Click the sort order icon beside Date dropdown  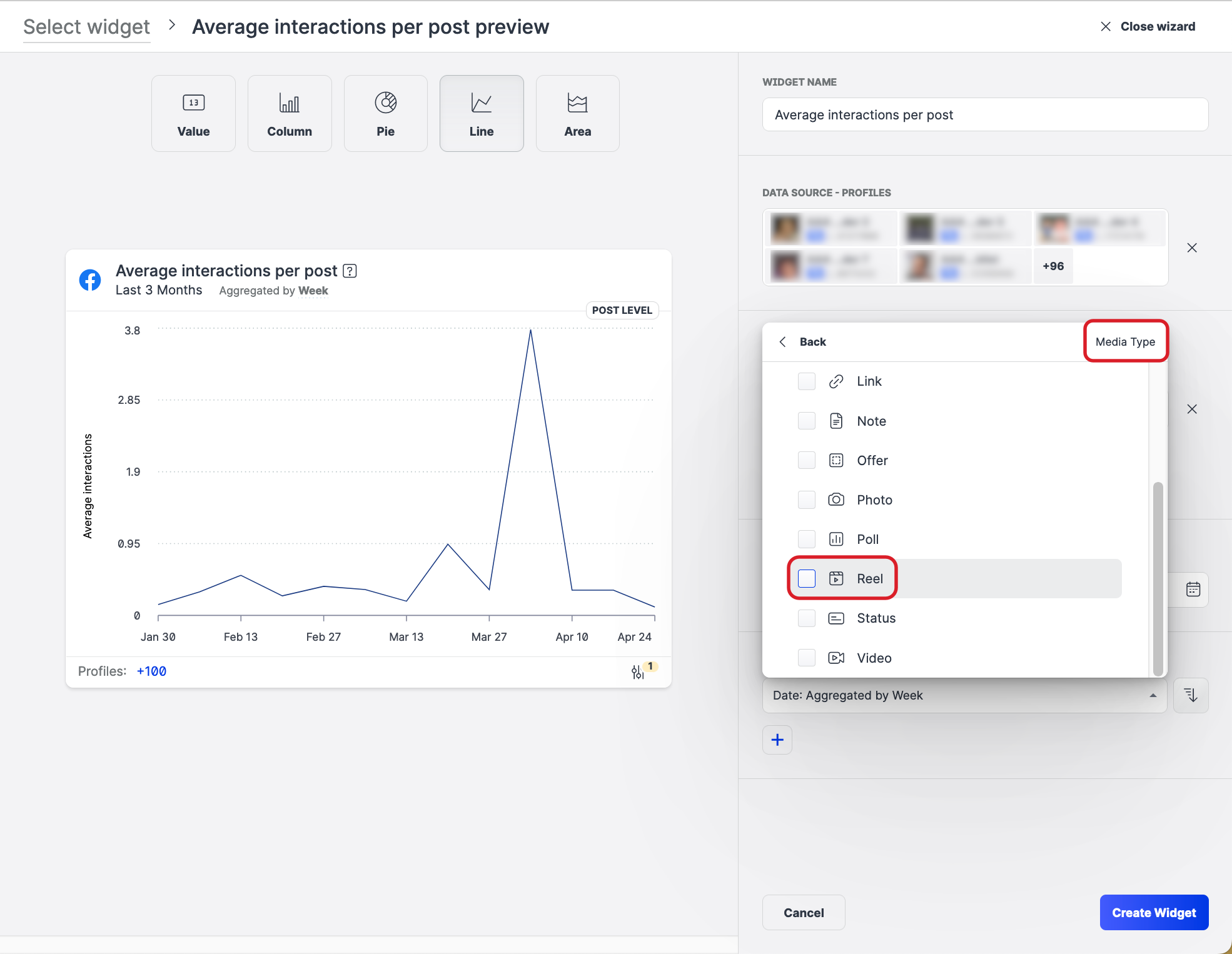pos(1190,695)
